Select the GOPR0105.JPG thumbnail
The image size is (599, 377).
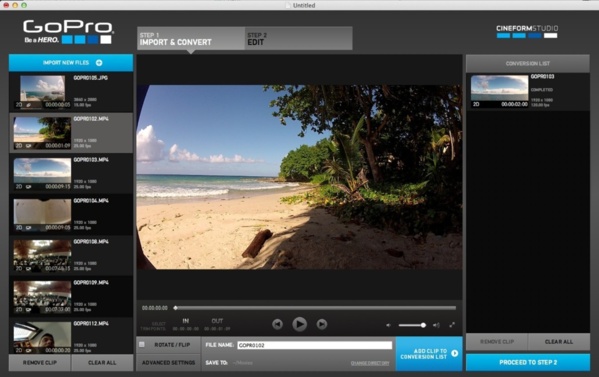(x=42, y=91)
